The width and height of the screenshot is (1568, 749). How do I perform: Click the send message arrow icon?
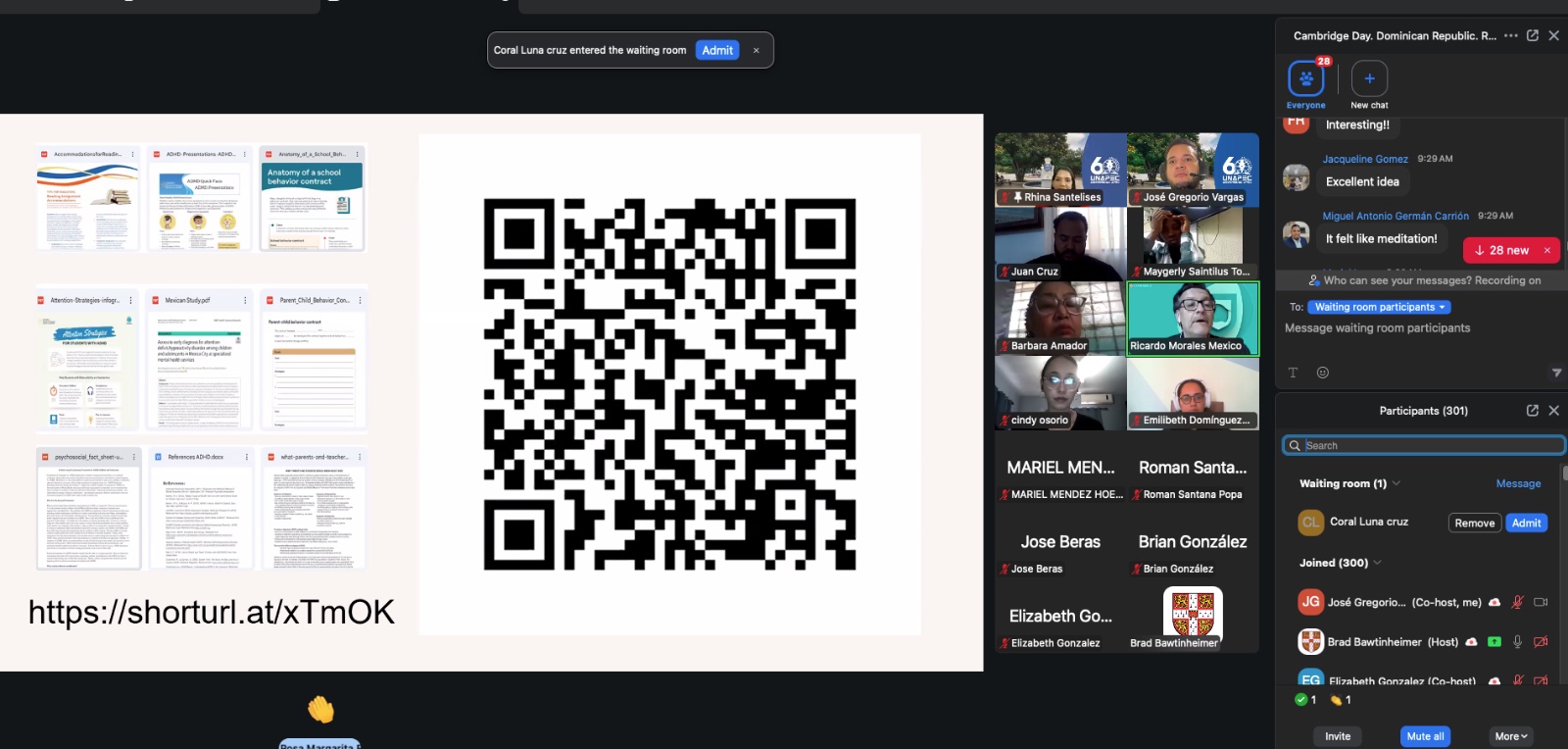pyautogui.click(x=1556, y=373)
